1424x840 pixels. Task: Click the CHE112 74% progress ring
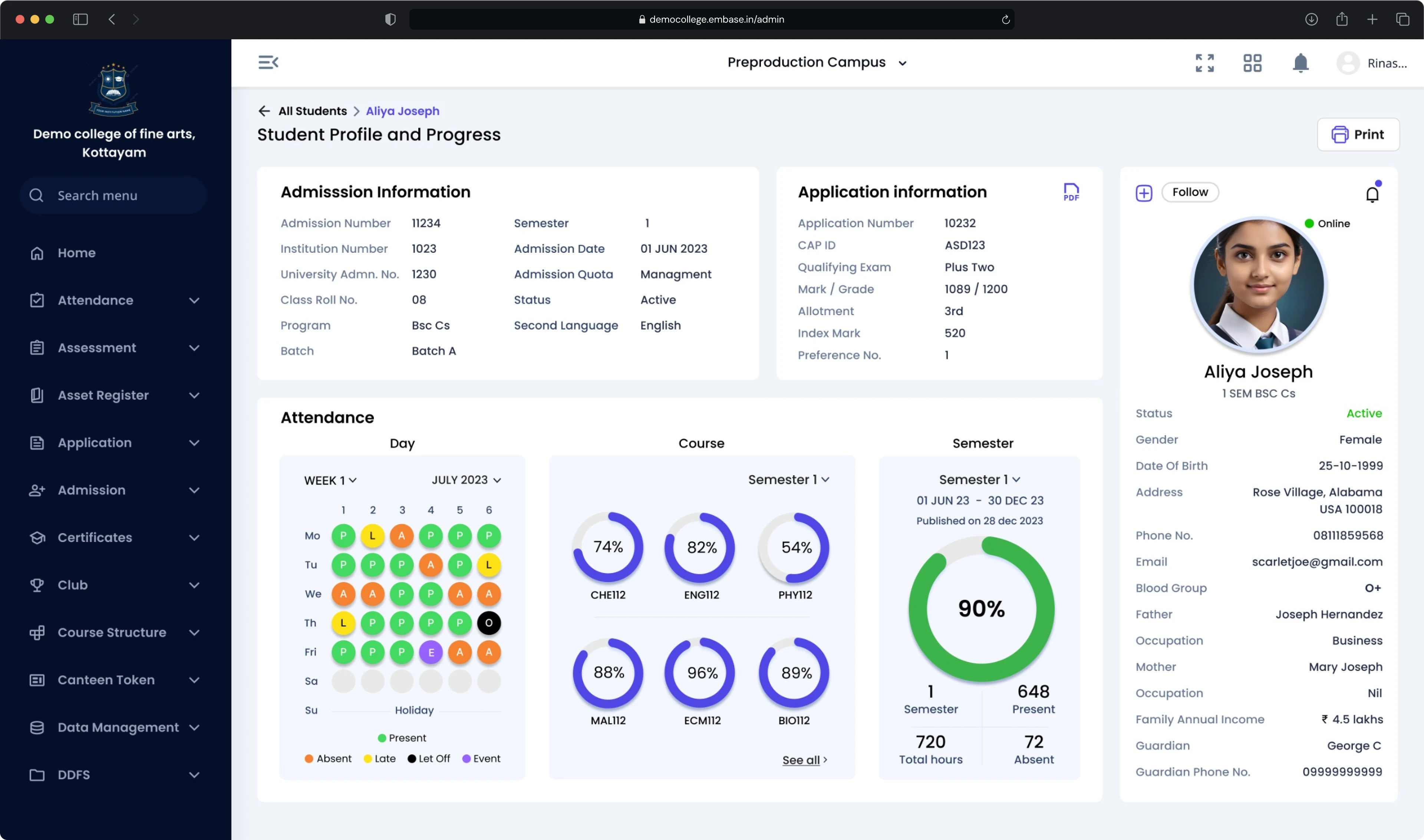(607, 548)
